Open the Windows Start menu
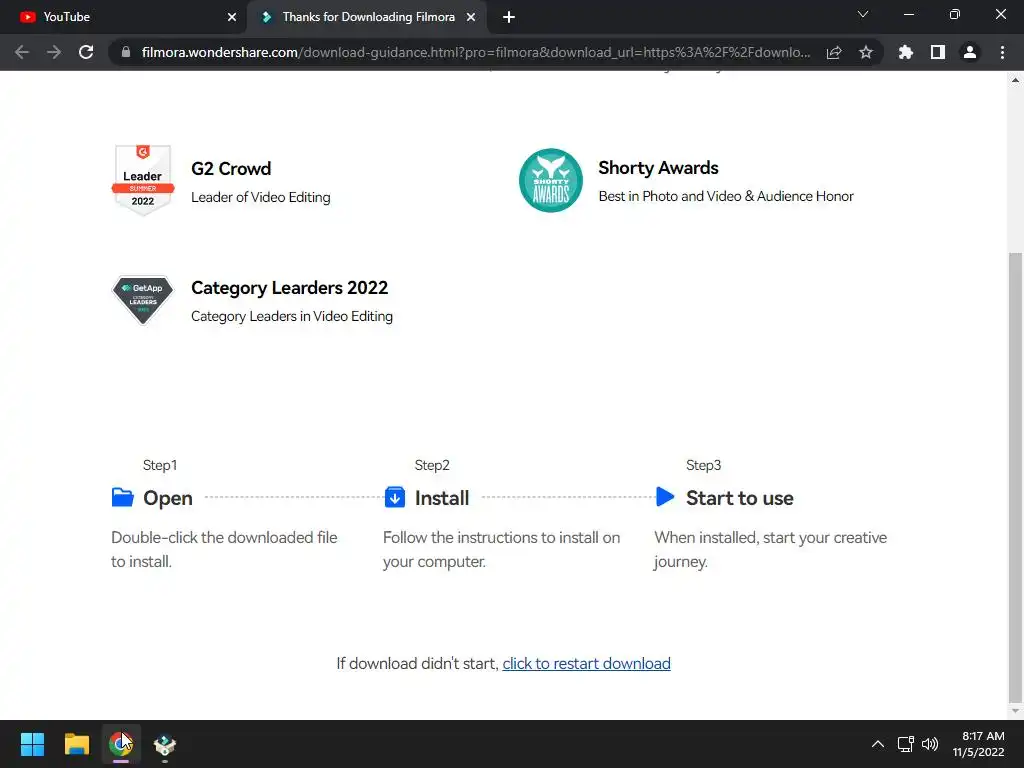This screenshot has width=1024, height=768. (x=32, y=744)
